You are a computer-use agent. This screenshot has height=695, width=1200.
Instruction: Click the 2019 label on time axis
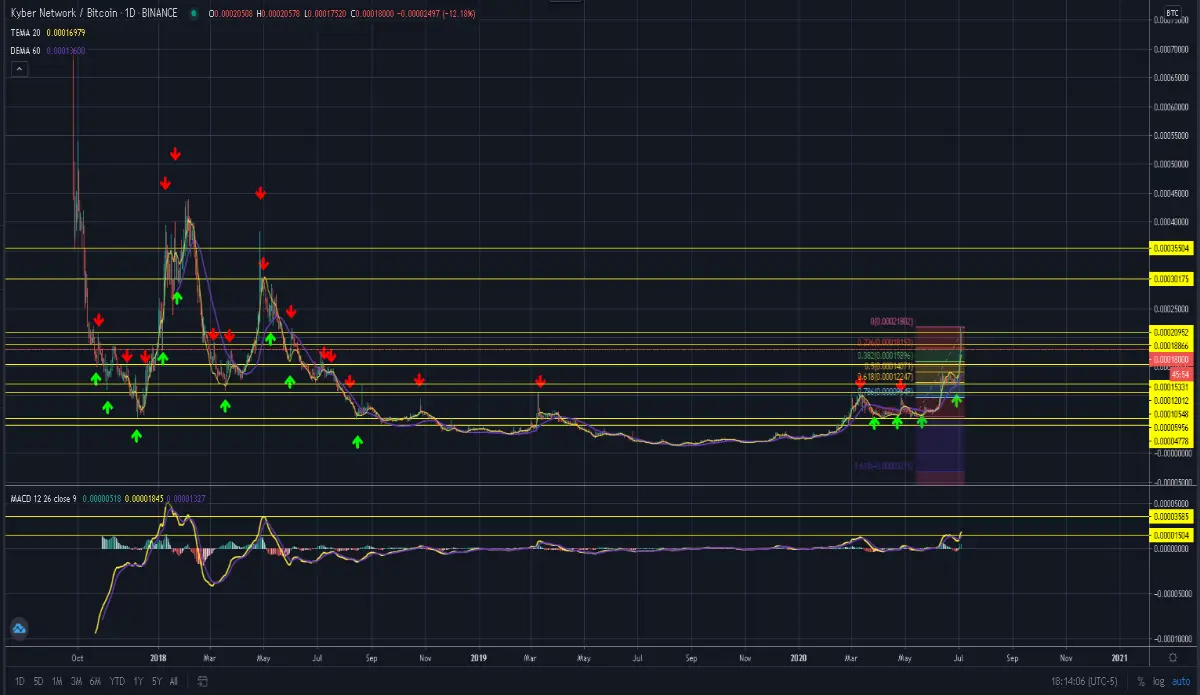point(478,658)
